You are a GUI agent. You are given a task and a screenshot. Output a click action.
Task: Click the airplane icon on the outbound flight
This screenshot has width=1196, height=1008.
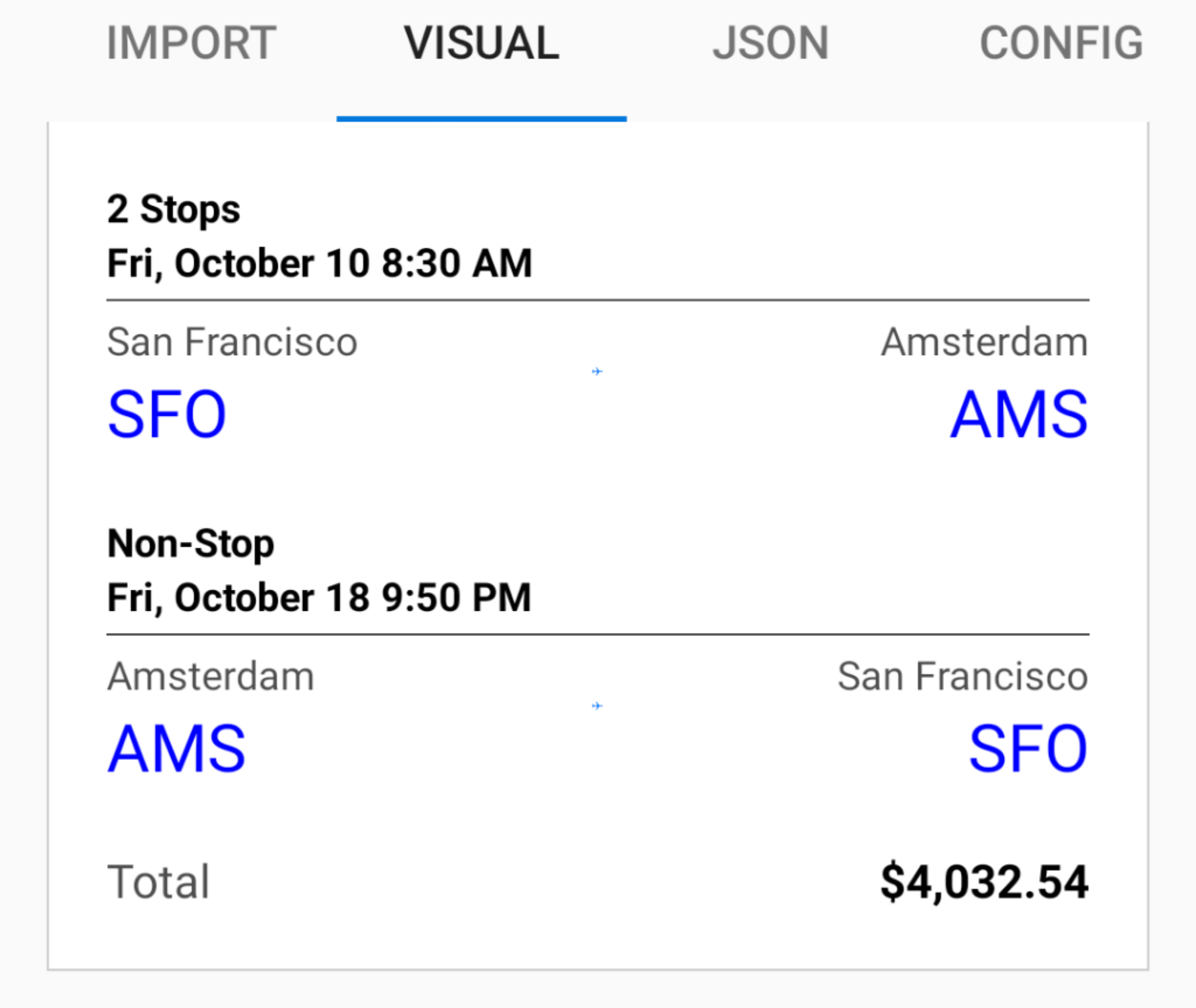pos(596,371)
